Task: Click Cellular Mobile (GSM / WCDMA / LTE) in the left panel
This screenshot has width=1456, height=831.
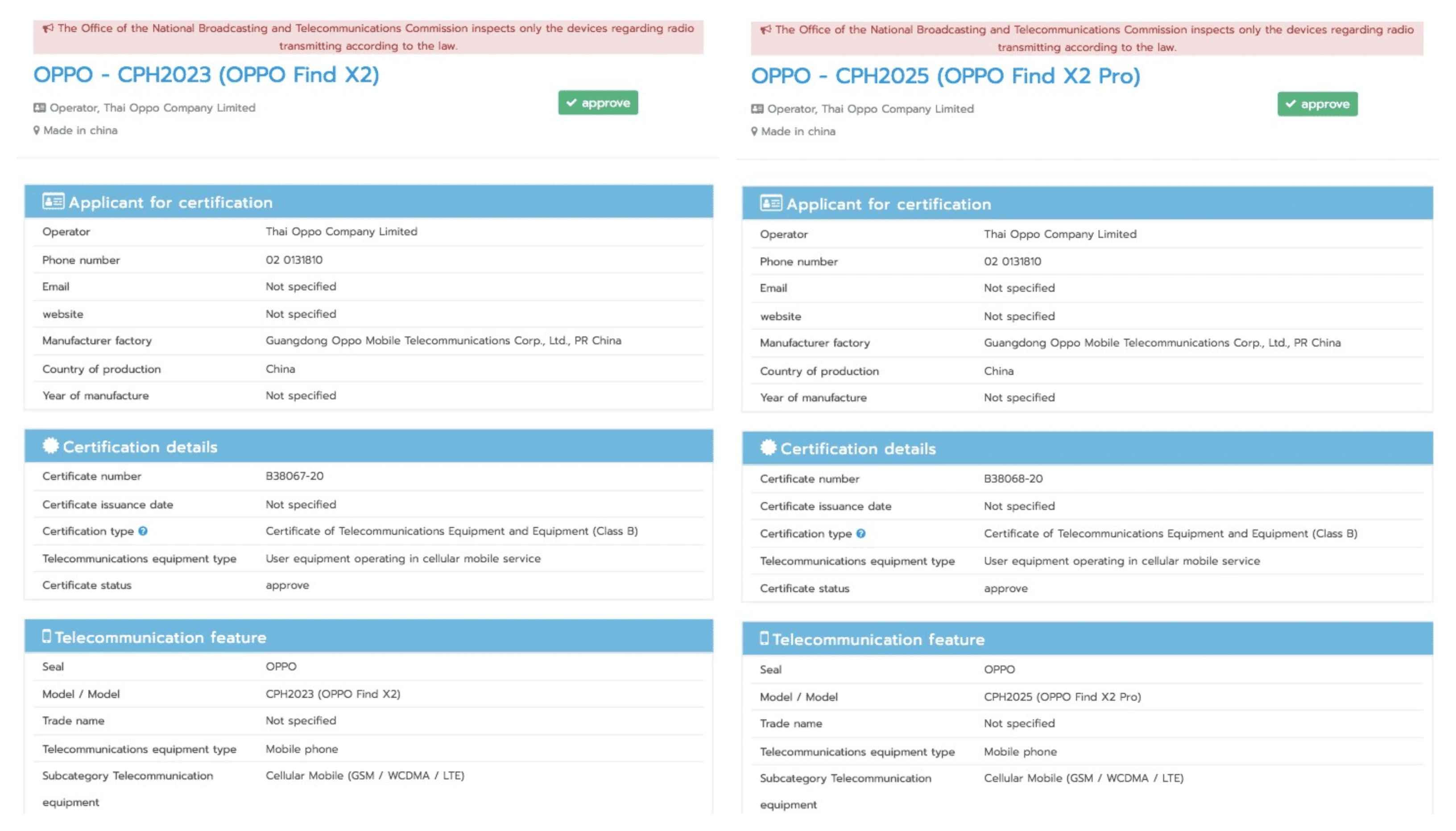Action: pos(365,775)
